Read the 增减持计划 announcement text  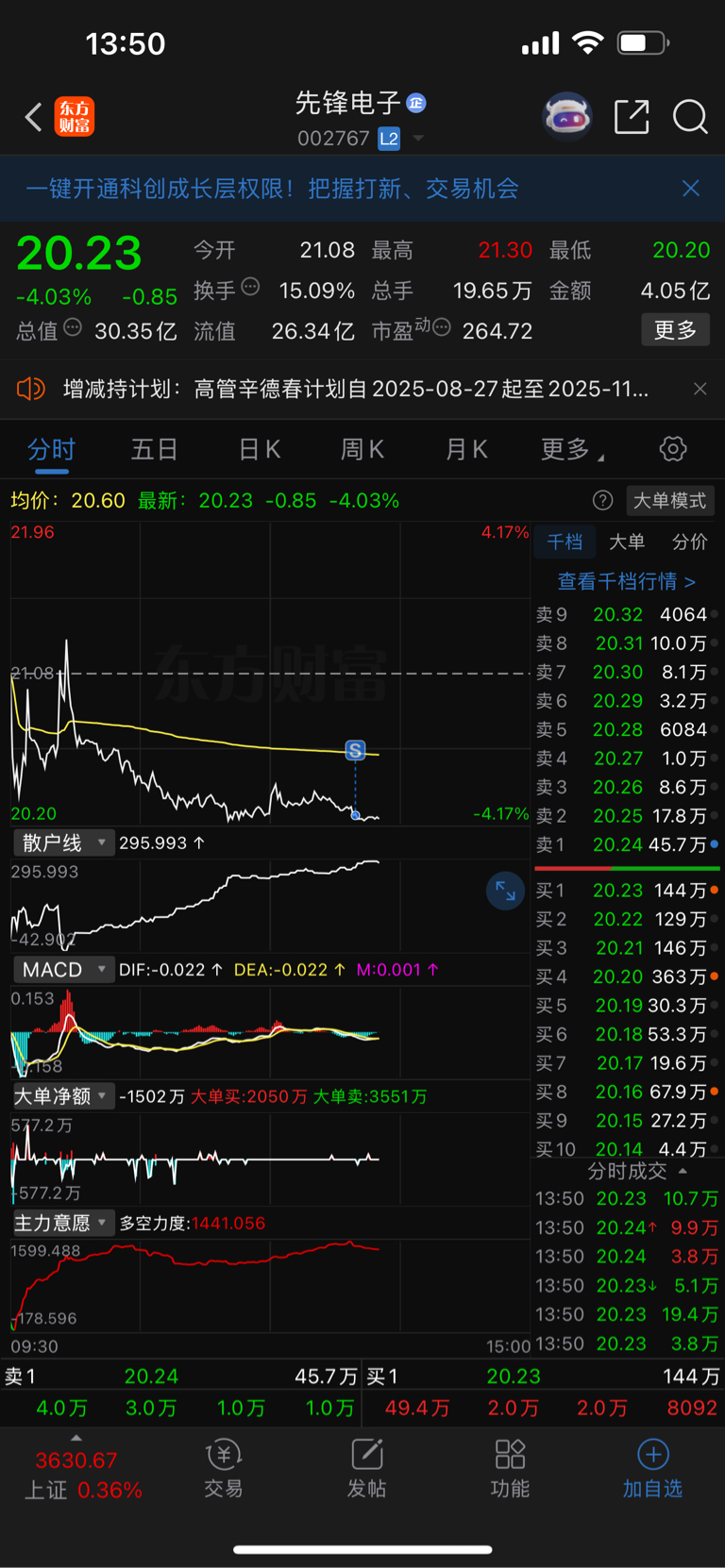coord(356,389)
